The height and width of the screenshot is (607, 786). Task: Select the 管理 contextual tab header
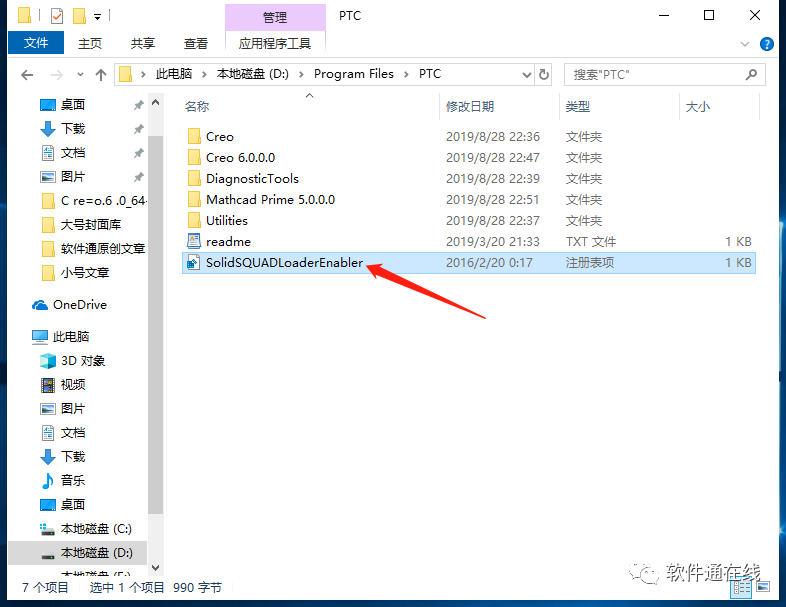coord(275,18)
